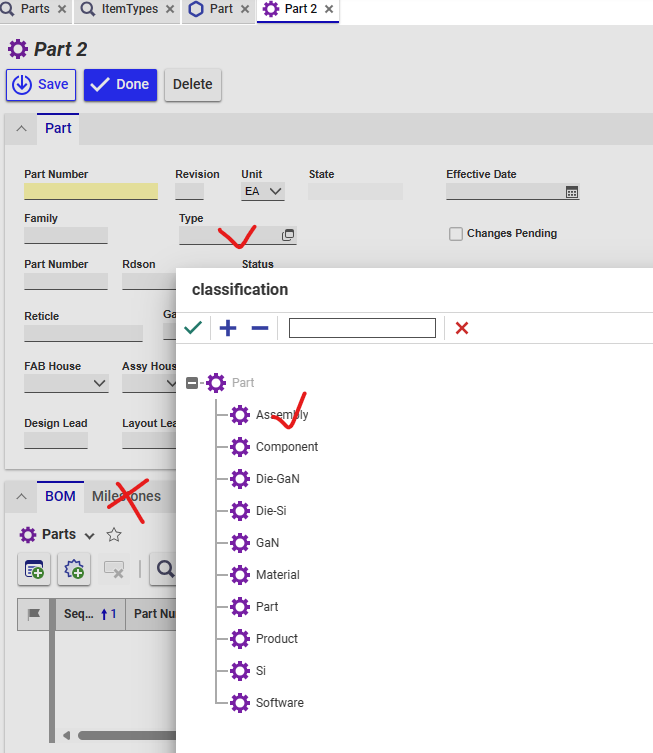
Task: Sort by the Seq... column header
Action: (90, 614)
